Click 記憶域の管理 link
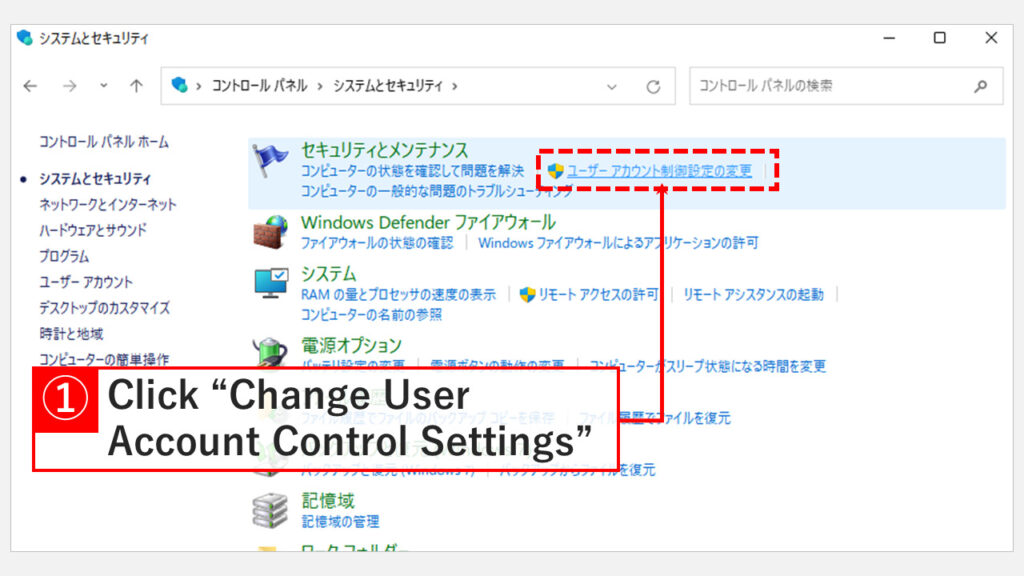 [x=340, y=522]
